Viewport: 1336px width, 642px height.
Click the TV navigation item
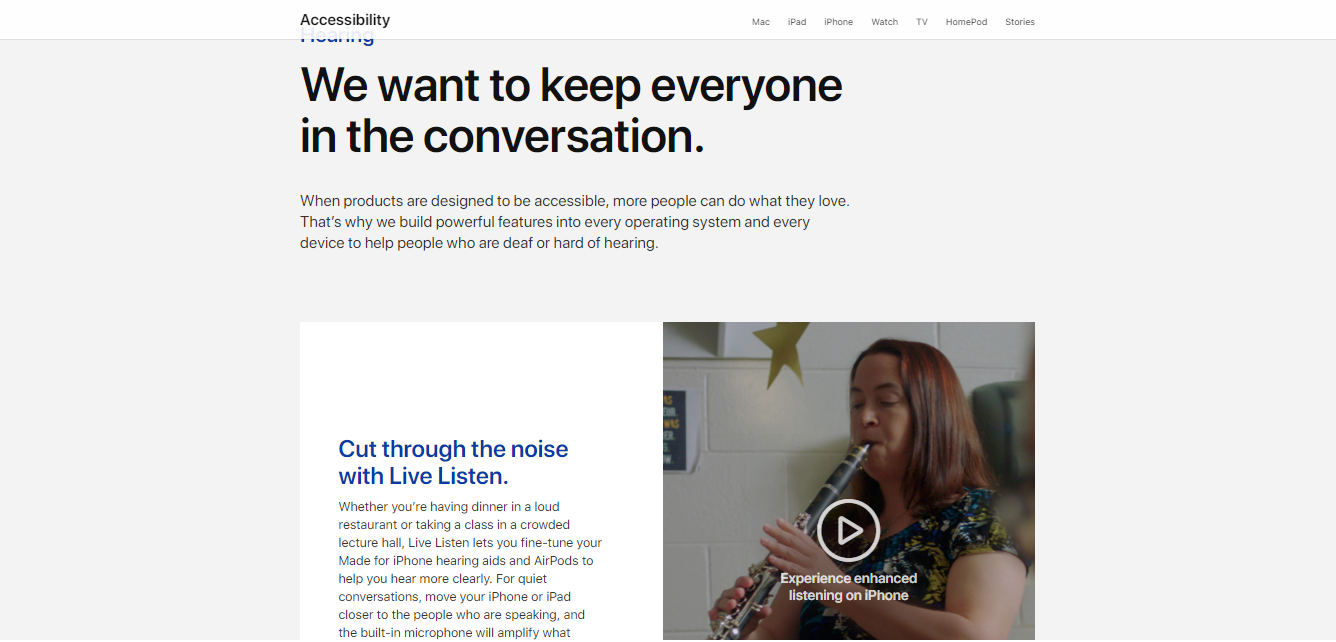[x=922, y=22]
